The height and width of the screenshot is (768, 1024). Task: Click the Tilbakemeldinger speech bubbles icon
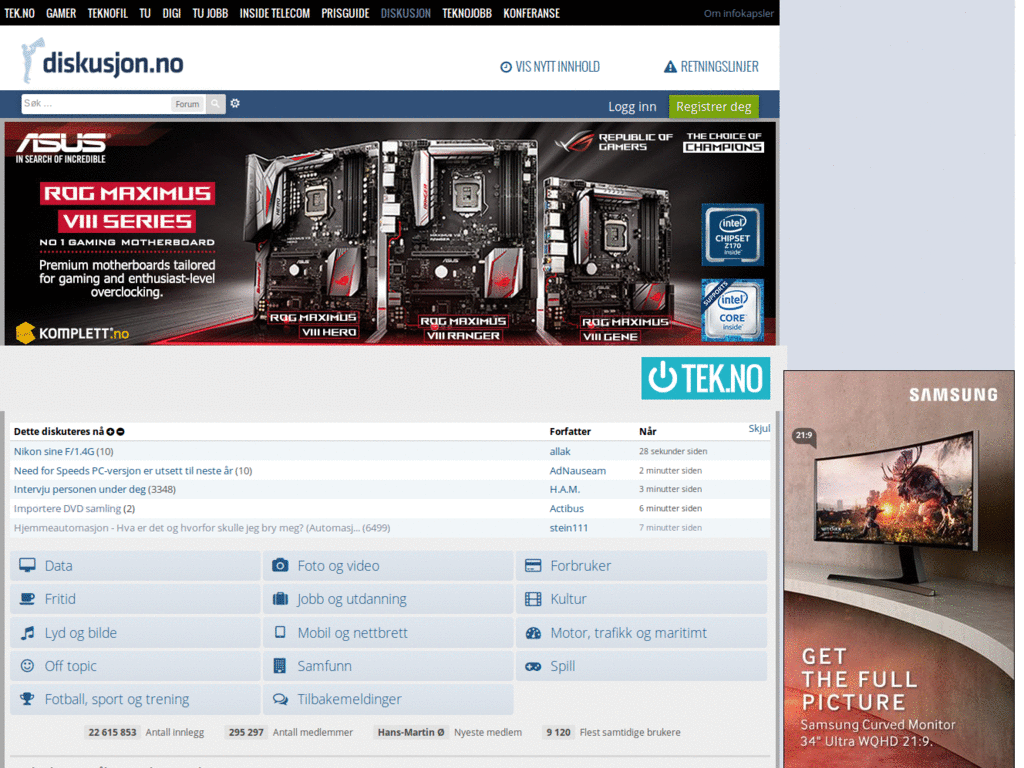(x=280, y=699)
